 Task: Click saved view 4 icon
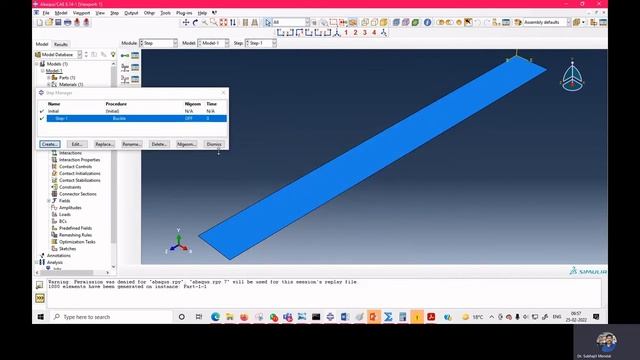pyautogui.click(x=374, y=33)
